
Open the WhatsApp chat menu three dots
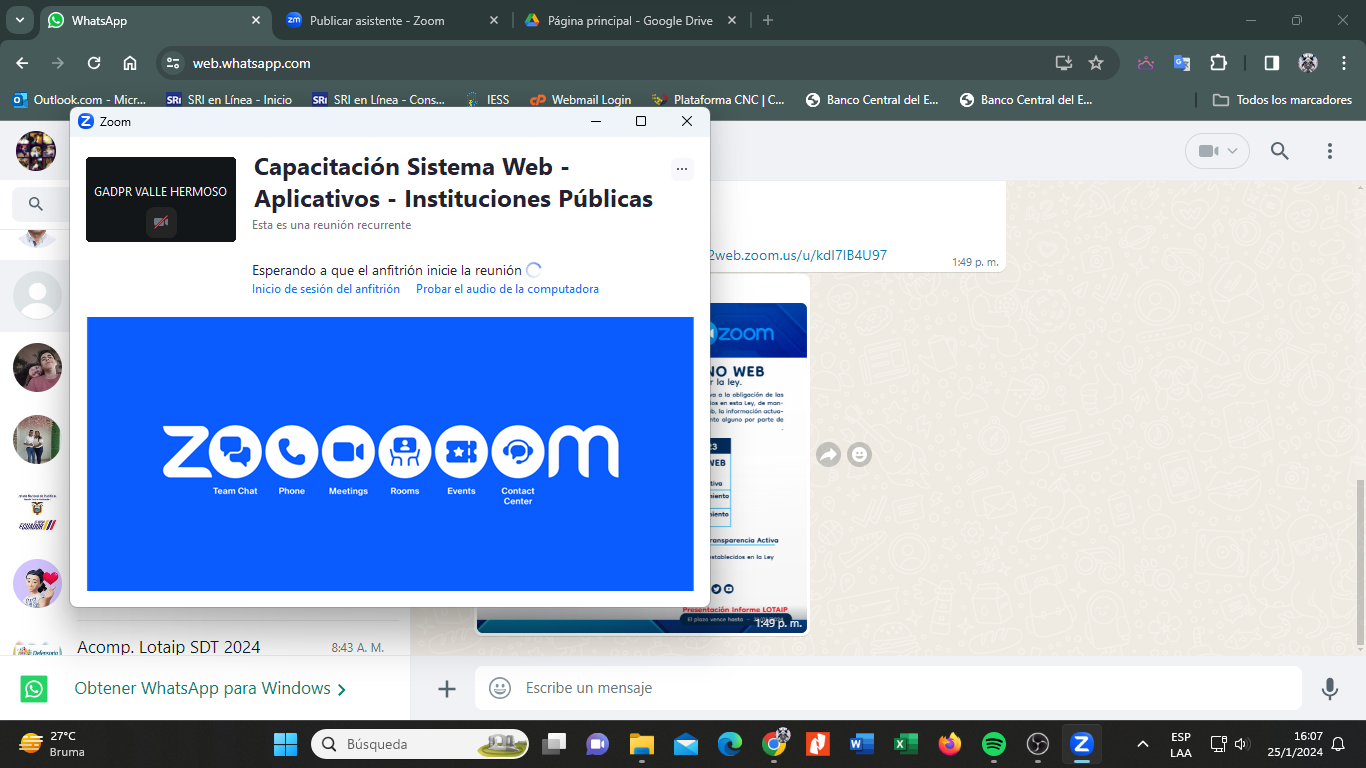pos(1329,151)
